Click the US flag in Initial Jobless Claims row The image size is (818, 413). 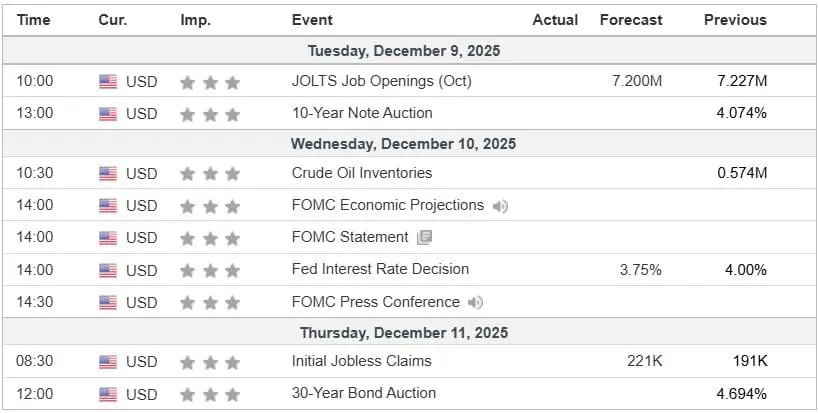point(108,361)
